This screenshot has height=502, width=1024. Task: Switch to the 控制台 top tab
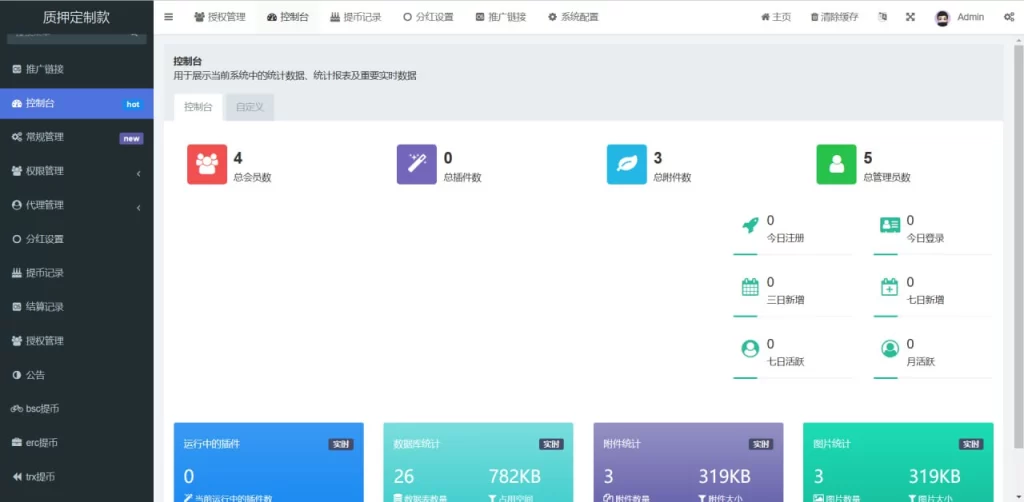pyautogui.click(x=287, y=17)
